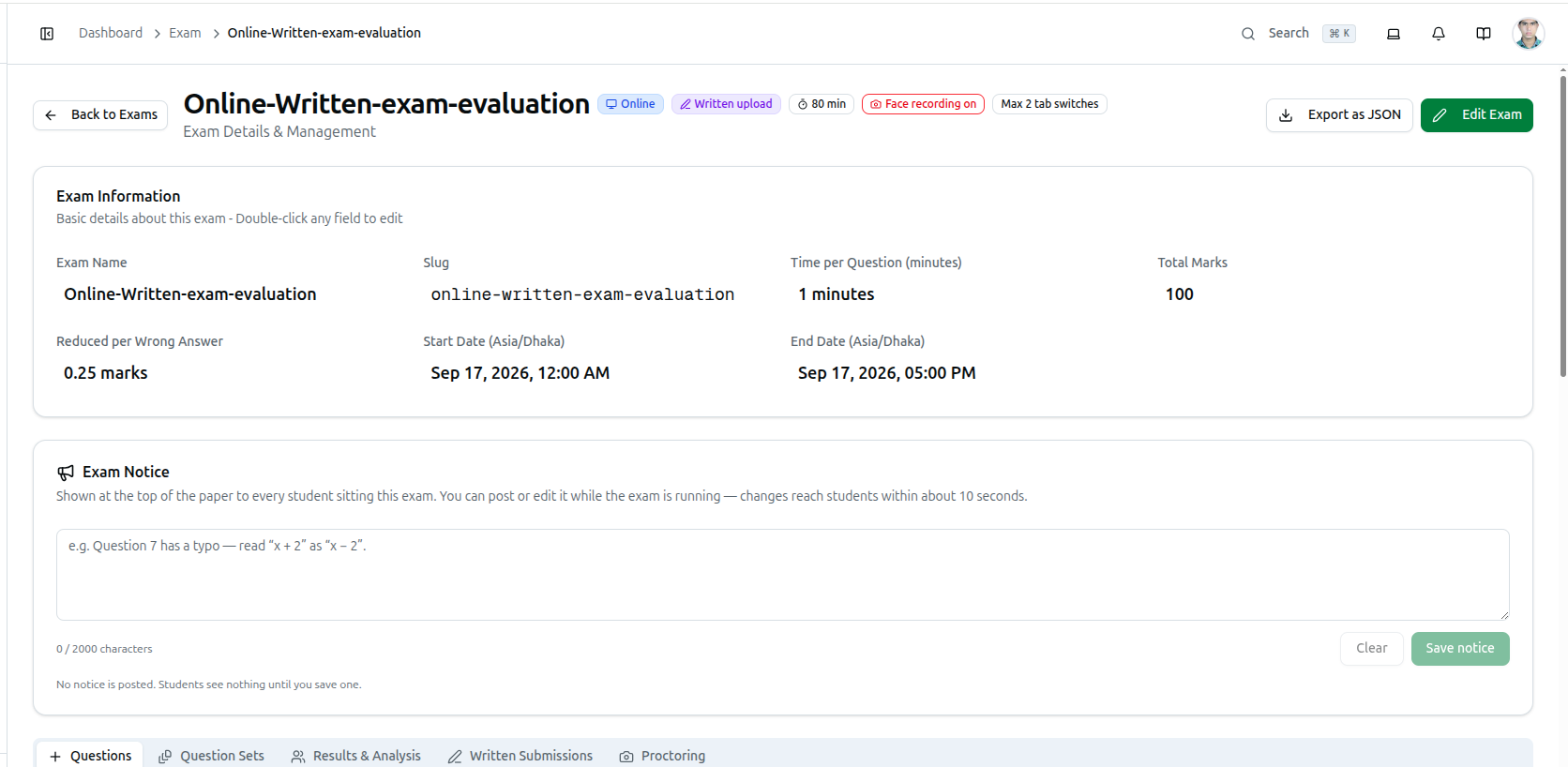Clear the exam notice
This screenshot has width=1568, height=767.
click(1372, 649)
